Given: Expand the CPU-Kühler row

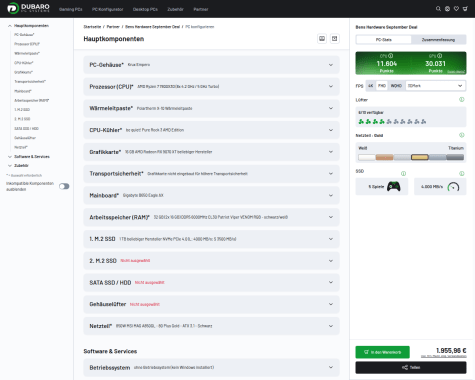Looking at the screenshot, I should pyautogui.click(x=211, y=130).
